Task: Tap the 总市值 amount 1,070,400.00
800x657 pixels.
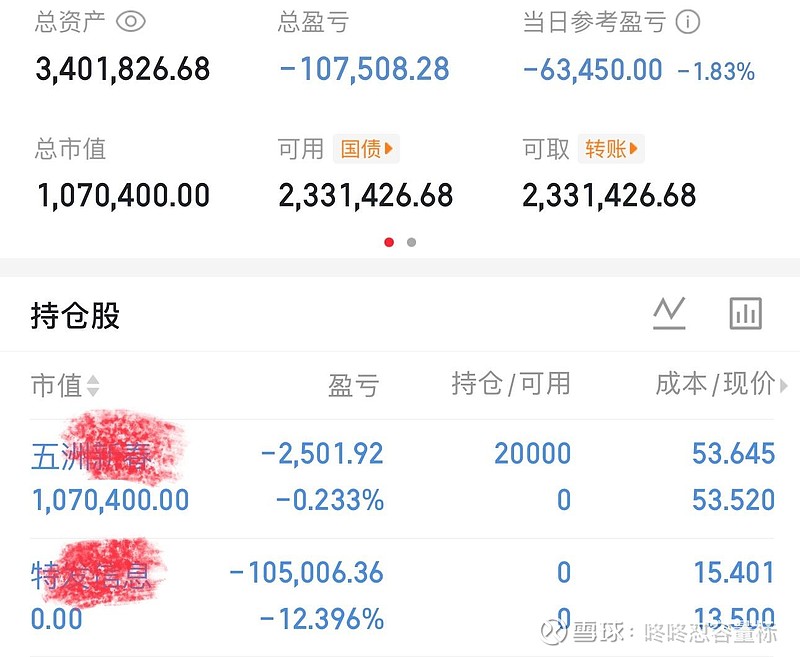Action: tap(123, 195)
